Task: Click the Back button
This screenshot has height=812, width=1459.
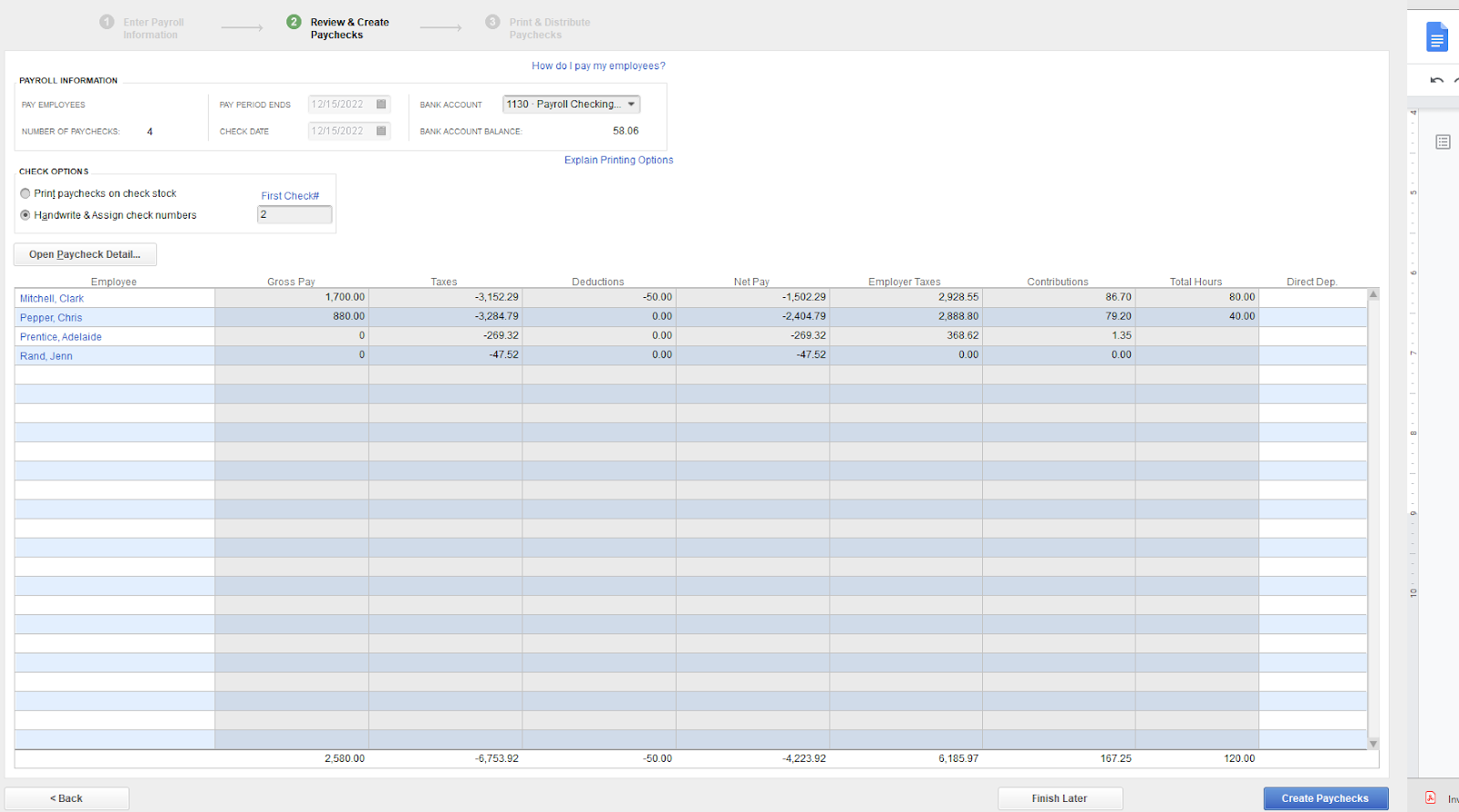Action: pos(67,798)
